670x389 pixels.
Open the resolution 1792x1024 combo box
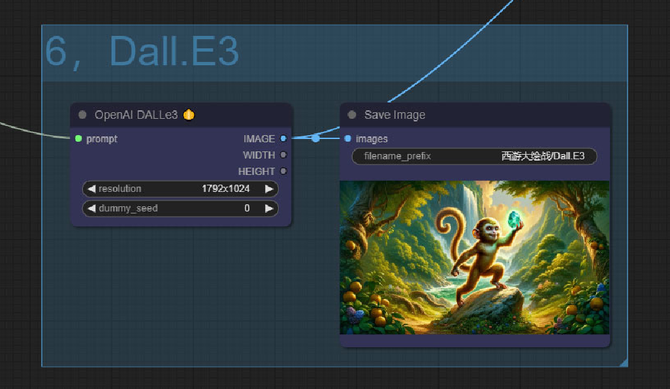click(x=180, y=189)
